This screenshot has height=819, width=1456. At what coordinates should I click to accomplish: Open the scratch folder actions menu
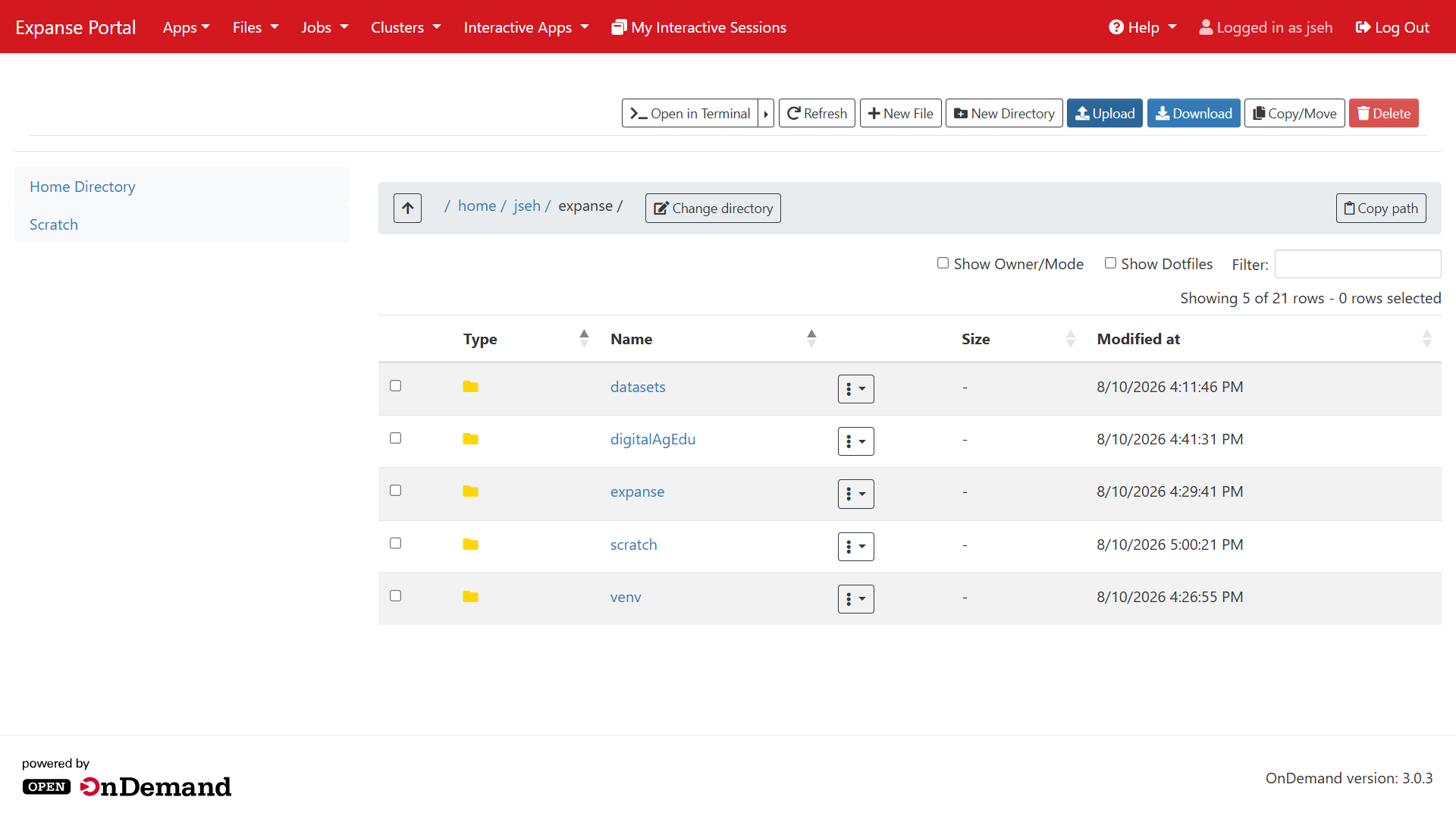[x=855, y=547]
